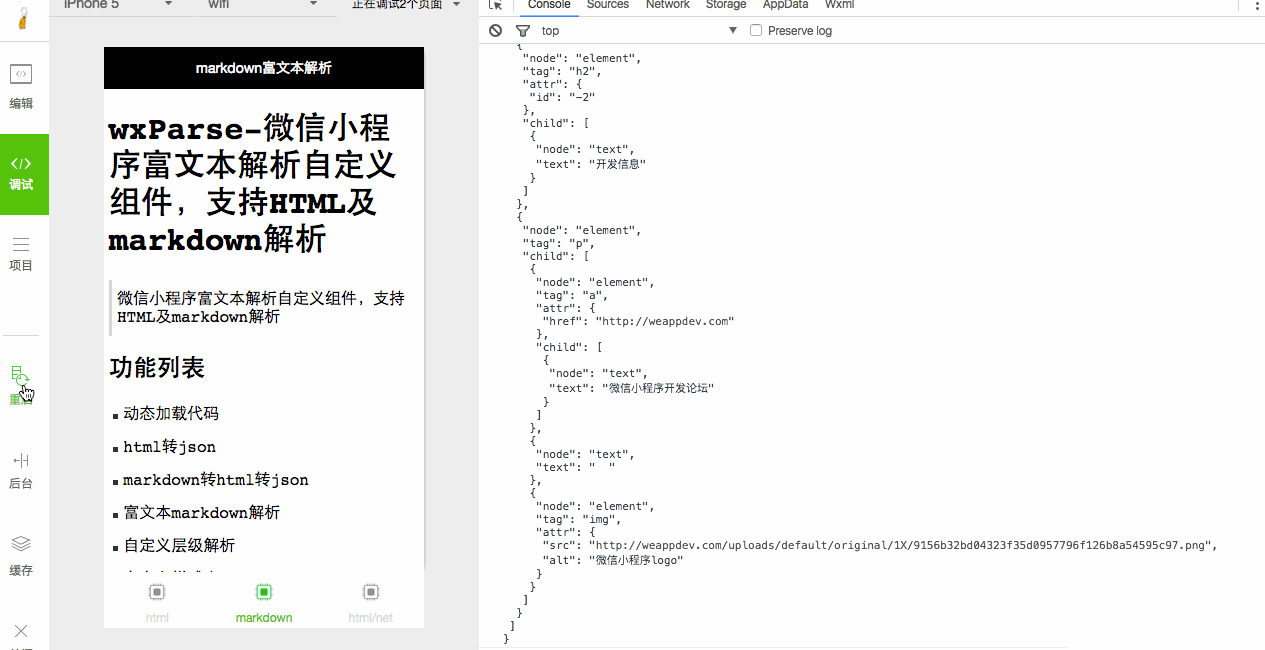Select the 调试 (Debug) sidebar icon

coord(21,174)
